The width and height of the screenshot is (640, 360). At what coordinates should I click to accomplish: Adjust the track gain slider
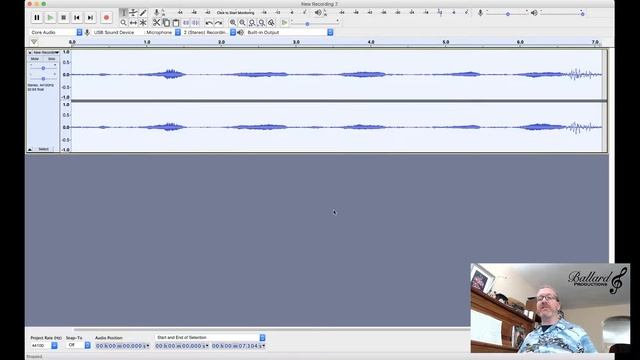click(43, 68)
